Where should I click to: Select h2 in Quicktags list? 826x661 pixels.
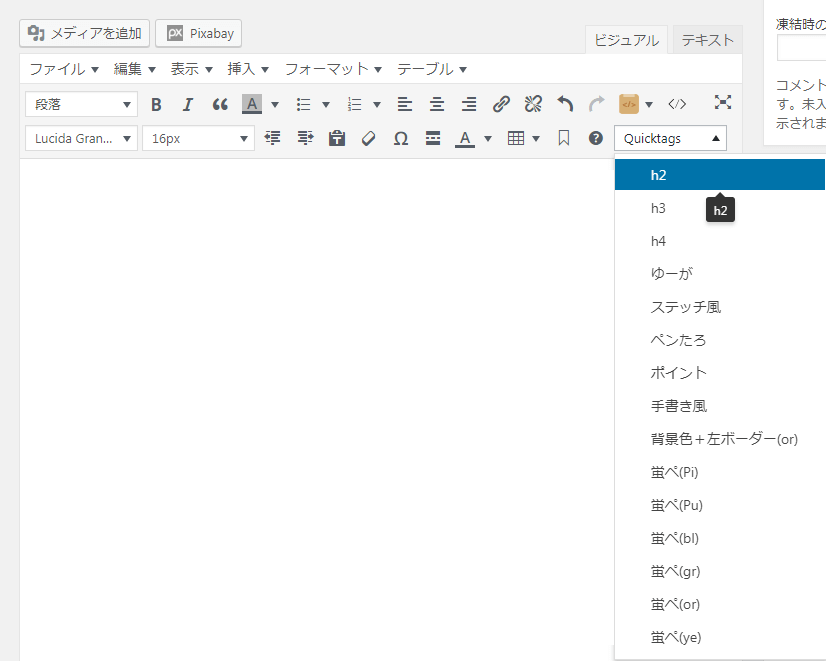[720, 175]
